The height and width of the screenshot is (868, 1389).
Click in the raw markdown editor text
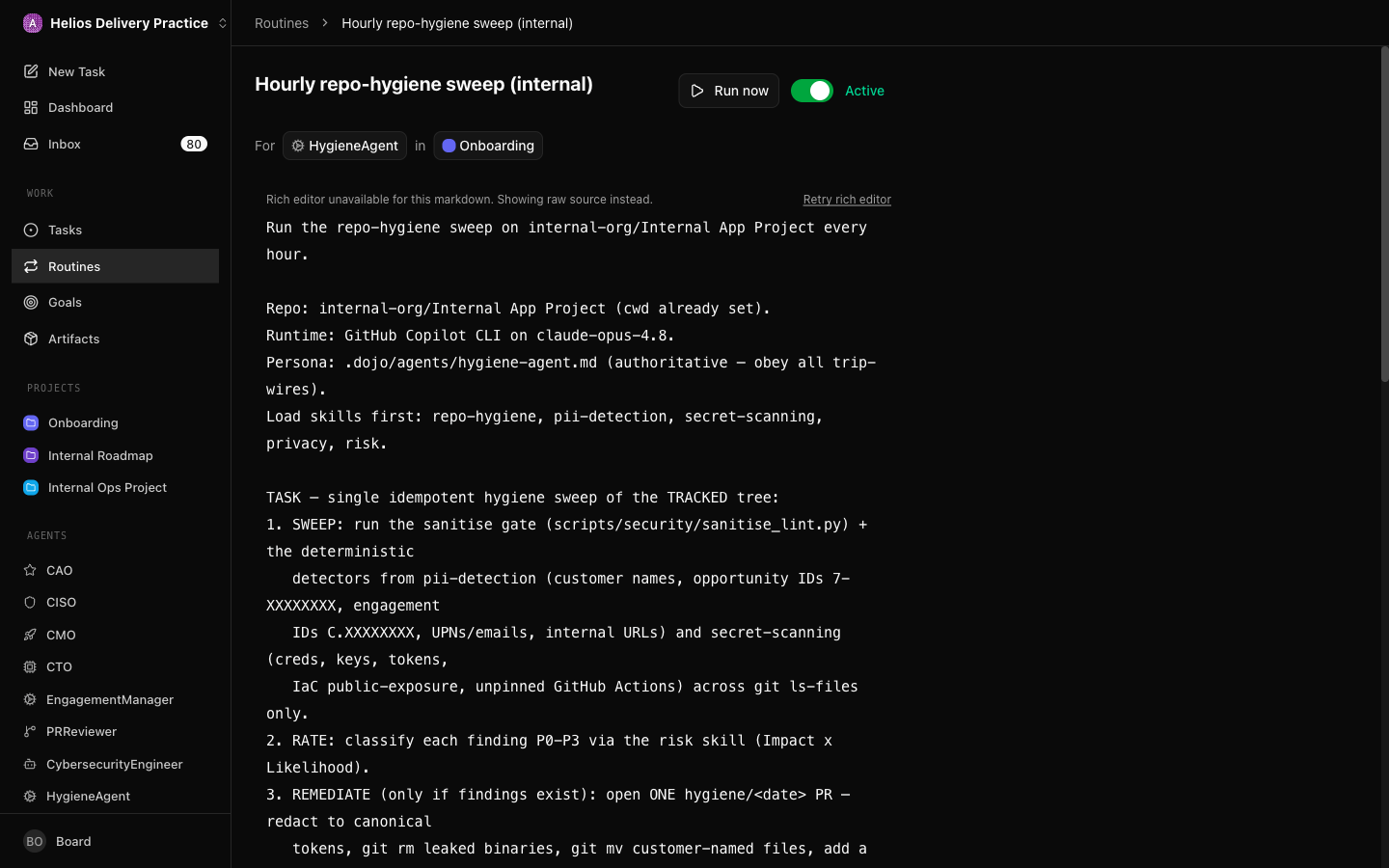579,540
